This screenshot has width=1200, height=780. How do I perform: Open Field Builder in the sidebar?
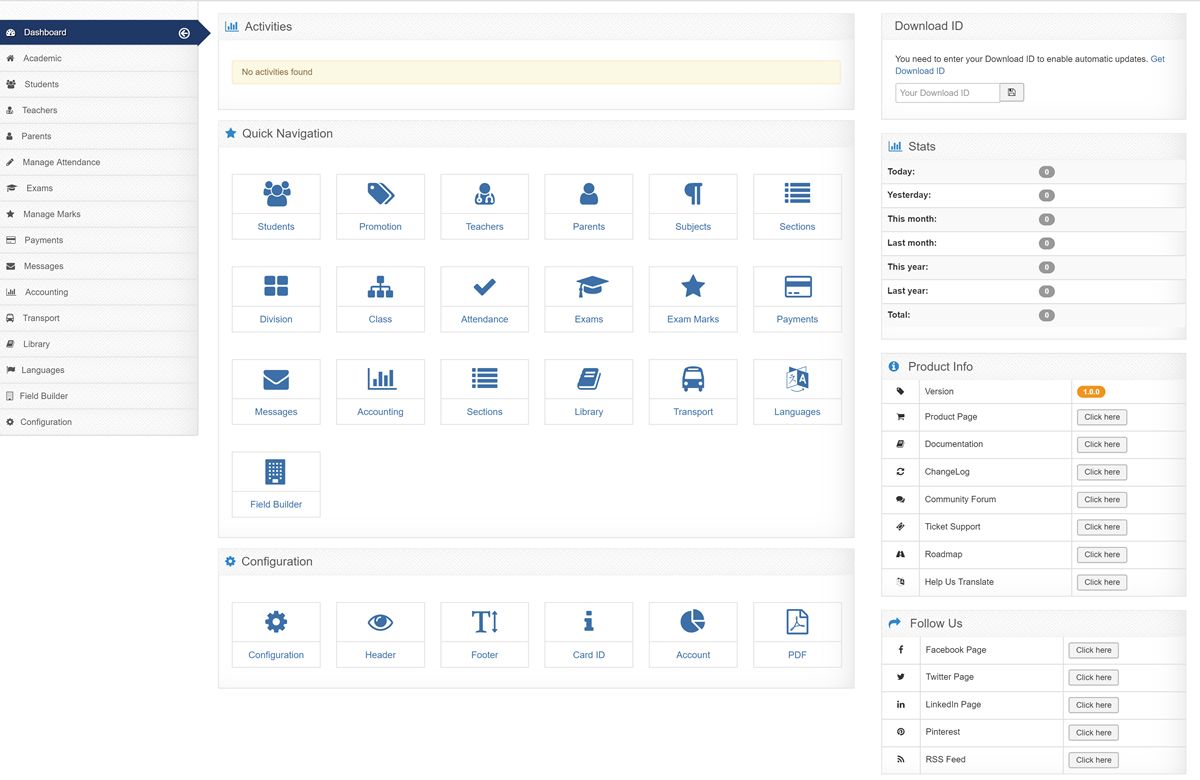(x=99, y=396)
